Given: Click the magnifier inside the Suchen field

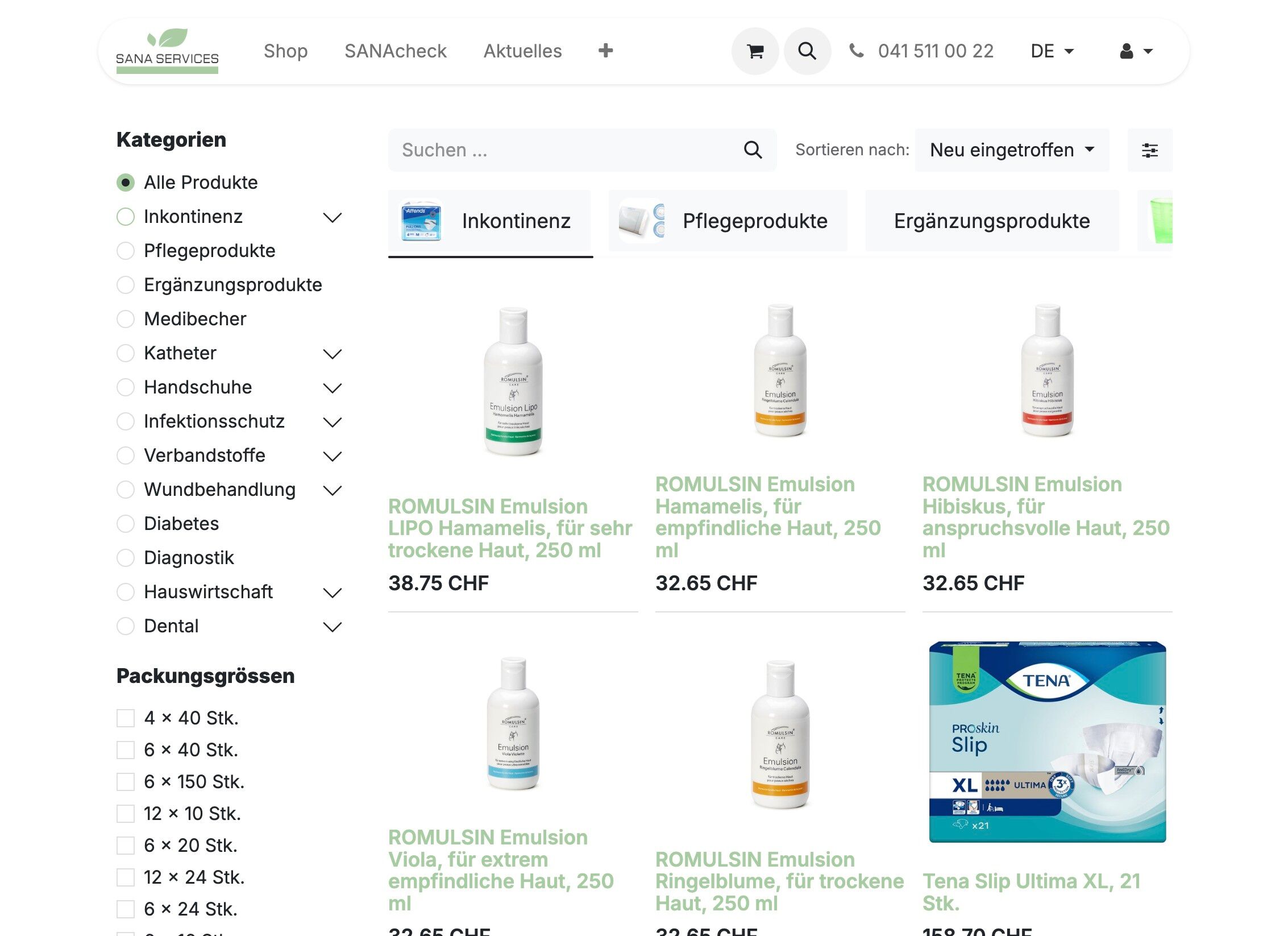Looking at the screenshot, I should (753, 150).
